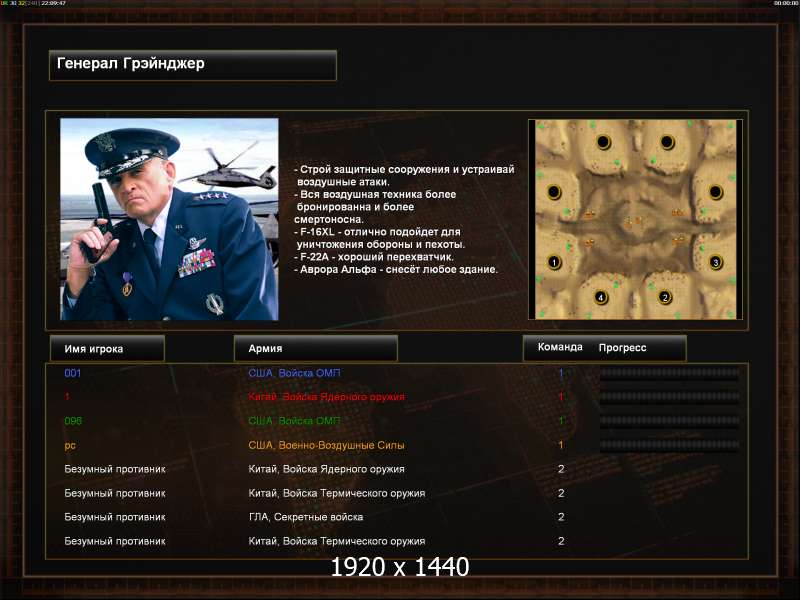The width and height of the screenshot is (800, 600).
Task: Click team number 2 in the ГЛА row
Action: tap(561, 517)
